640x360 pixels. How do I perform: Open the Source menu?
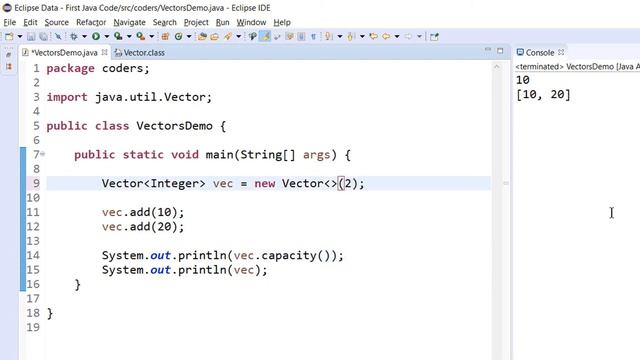pos(56,22)
